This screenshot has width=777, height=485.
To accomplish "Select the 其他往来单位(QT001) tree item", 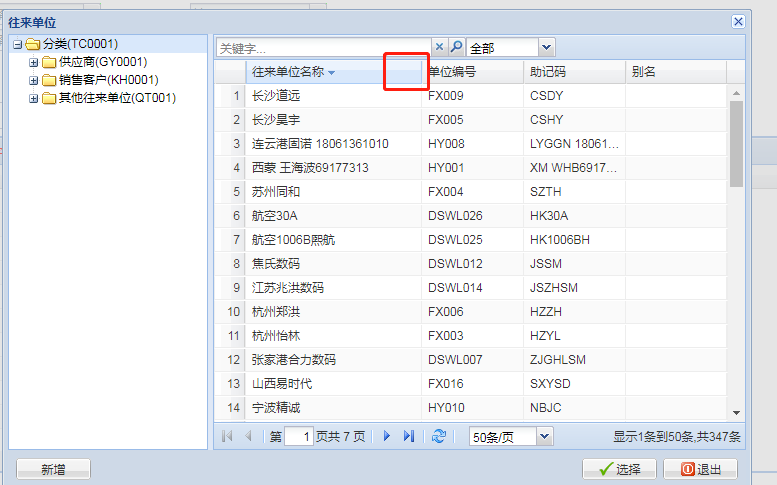I will 117,98.
